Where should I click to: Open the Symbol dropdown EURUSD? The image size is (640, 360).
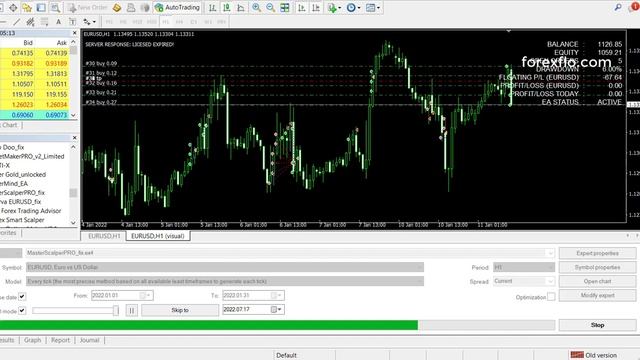click(x=225, y=267)
